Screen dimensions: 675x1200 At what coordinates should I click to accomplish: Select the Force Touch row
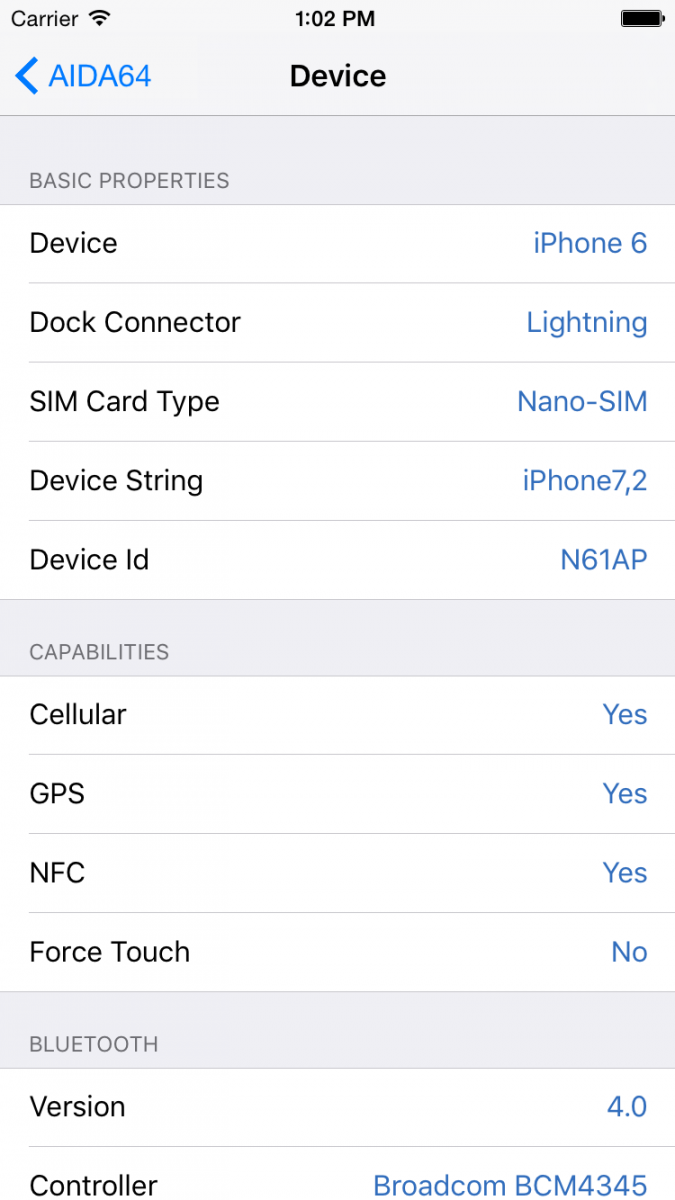(x=337, y=952)
